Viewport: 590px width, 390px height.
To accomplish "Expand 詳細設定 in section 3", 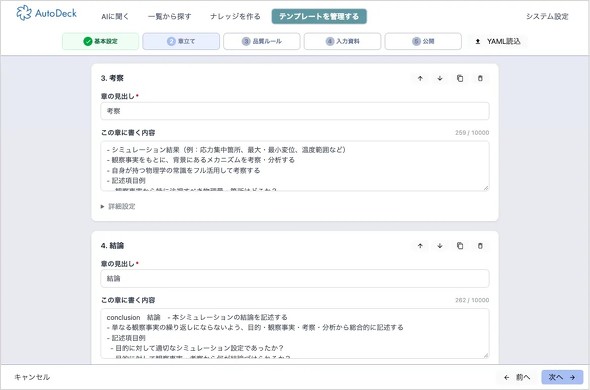I will click(x=118, y=206).
